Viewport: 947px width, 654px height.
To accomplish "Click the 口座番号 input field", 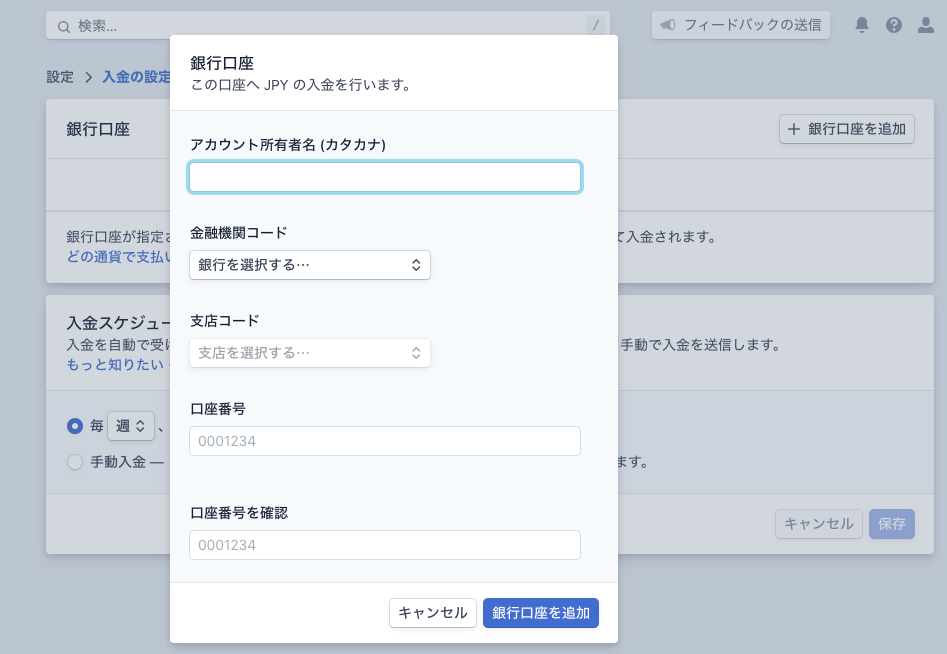I will 384,441.
